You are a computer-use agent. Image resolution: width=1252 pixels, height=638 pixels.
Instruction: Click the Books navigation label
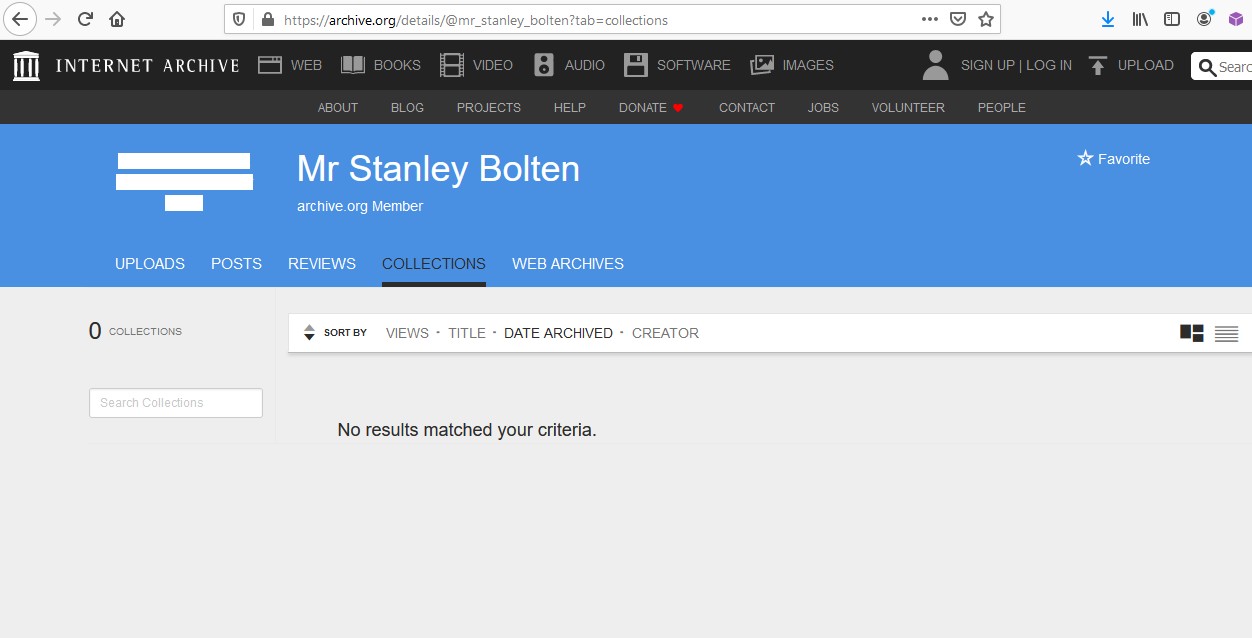coord(397,65)
